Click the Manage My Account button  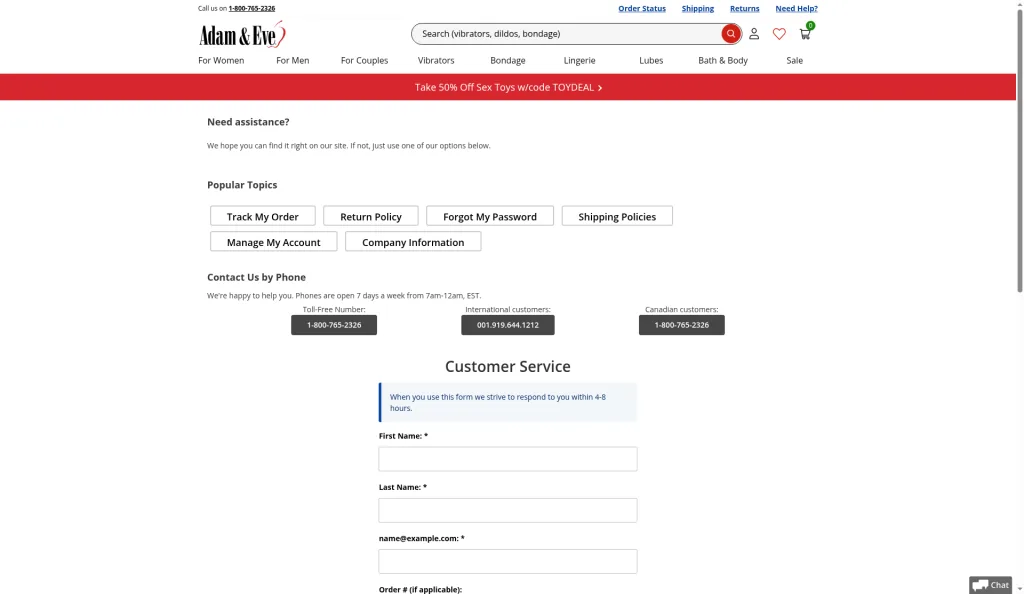coord(274,242)
